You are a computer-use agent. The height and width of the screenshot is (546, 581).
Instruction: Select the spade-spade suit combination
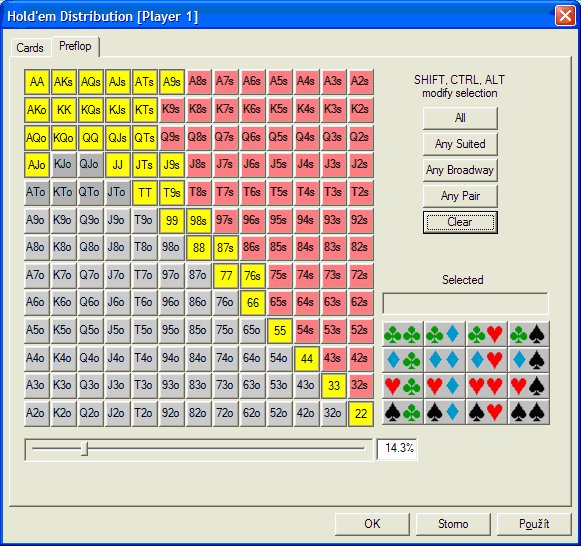coord(528,412)
